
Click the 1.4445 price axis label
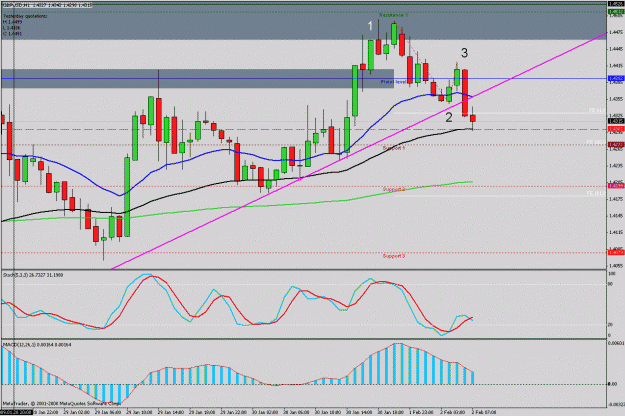(x=616, y=49)
